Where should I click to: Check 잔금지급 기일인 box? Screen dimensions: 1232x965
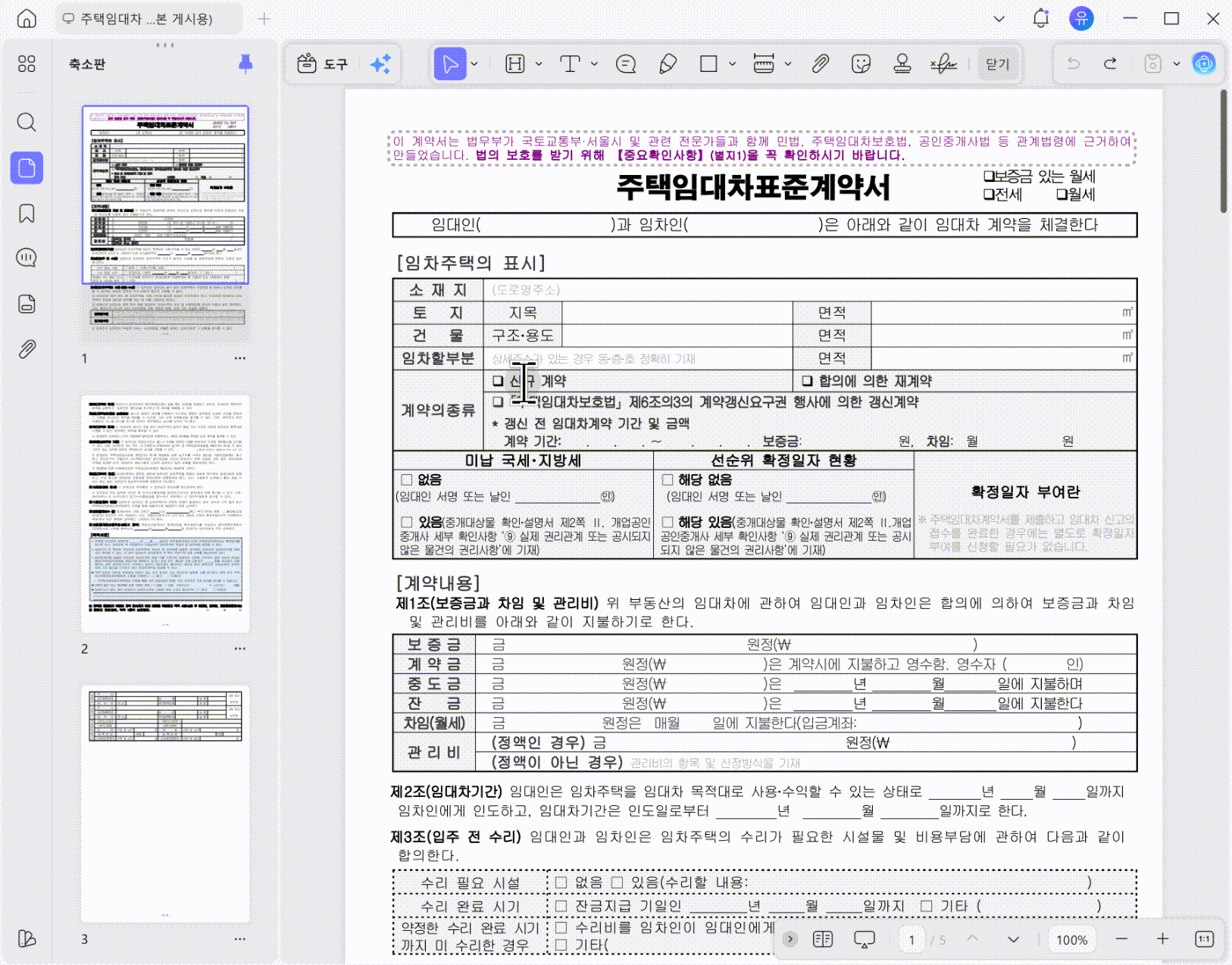click(x=561, y=906)
